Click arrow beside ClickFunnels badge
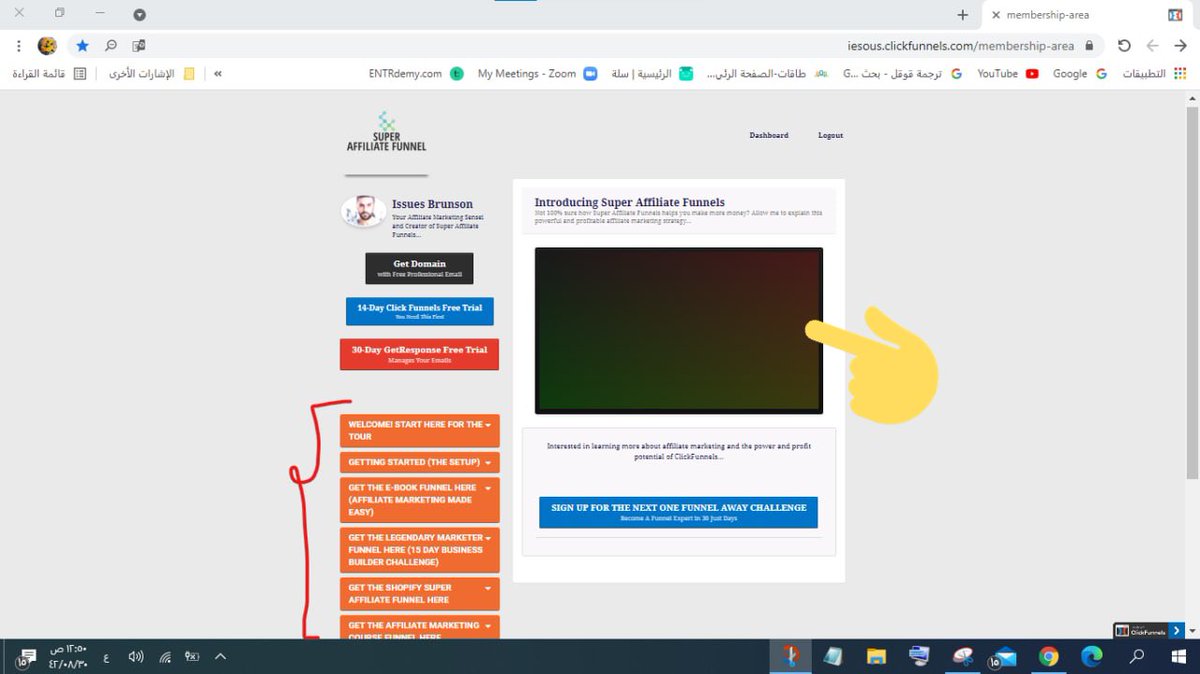The width and height of the screenshot is (1200, 674). (x=1177, y=630)
